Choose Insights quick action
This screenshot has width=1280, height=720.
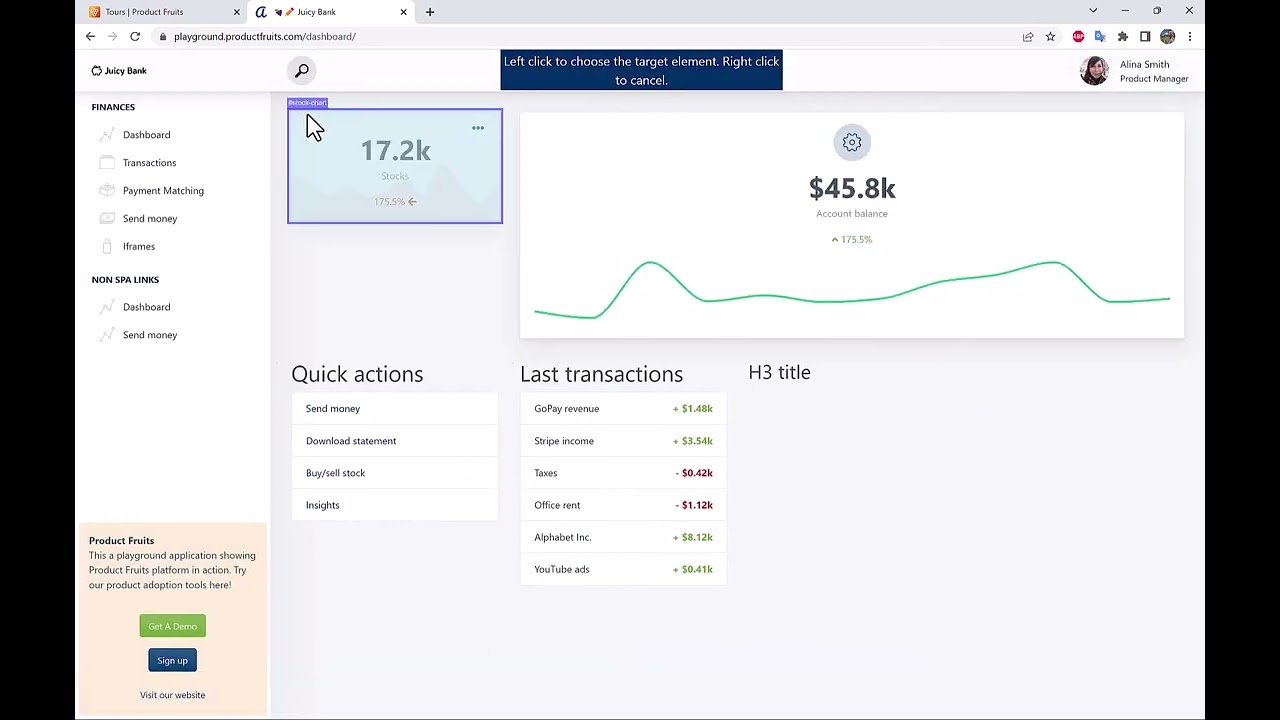pos(395,505)
